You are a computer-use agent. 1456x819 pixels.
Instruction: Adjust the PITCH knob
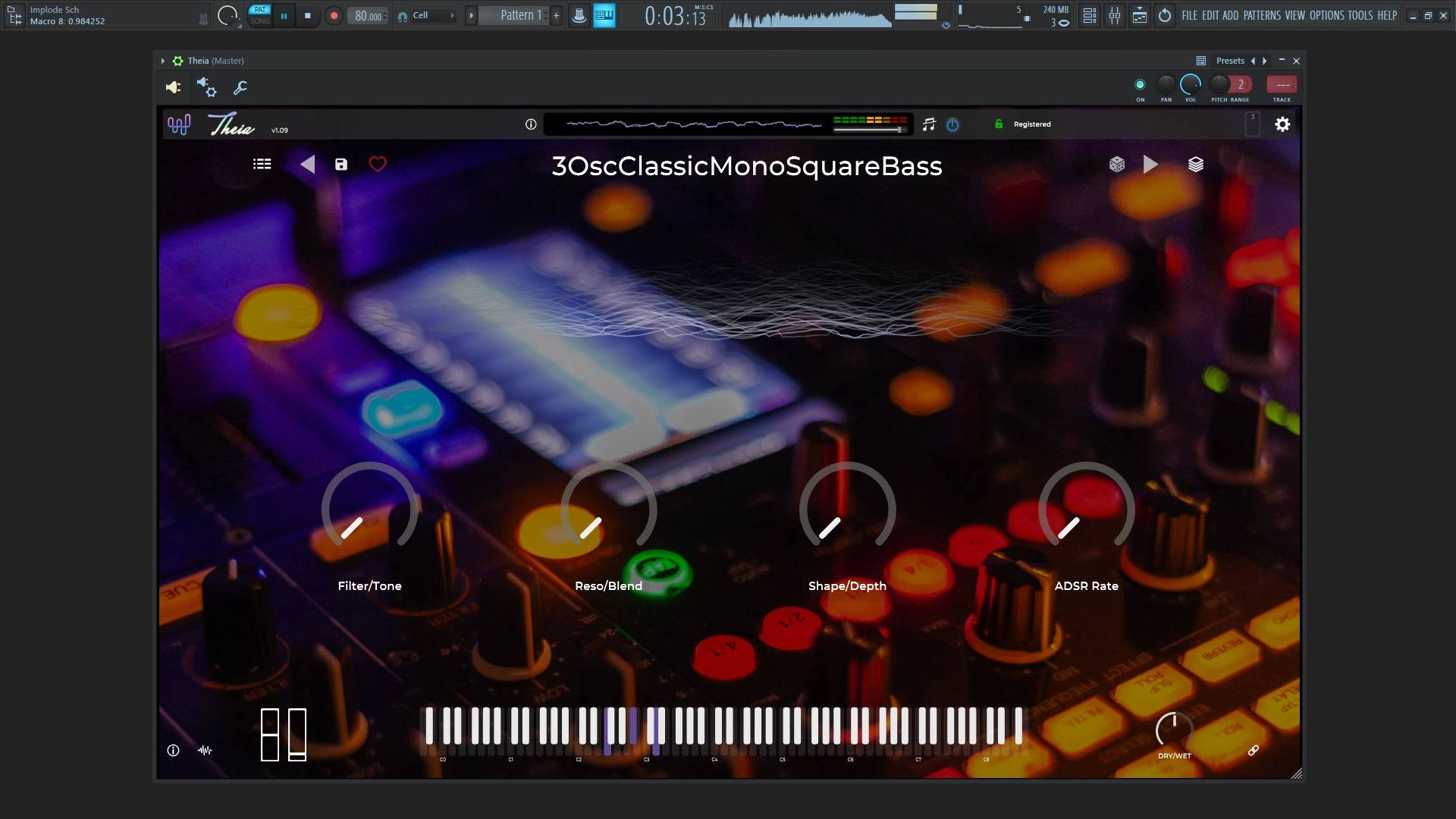(x=1219, y=84)
